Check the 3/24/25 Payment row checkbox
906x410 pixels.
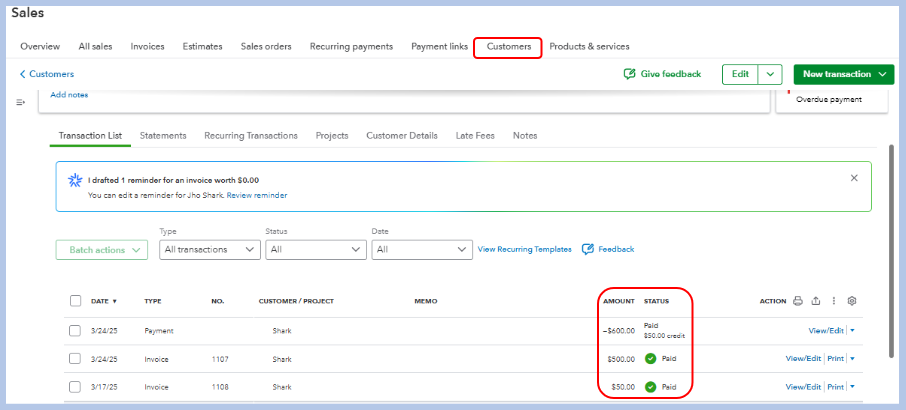tap(75, 331)
